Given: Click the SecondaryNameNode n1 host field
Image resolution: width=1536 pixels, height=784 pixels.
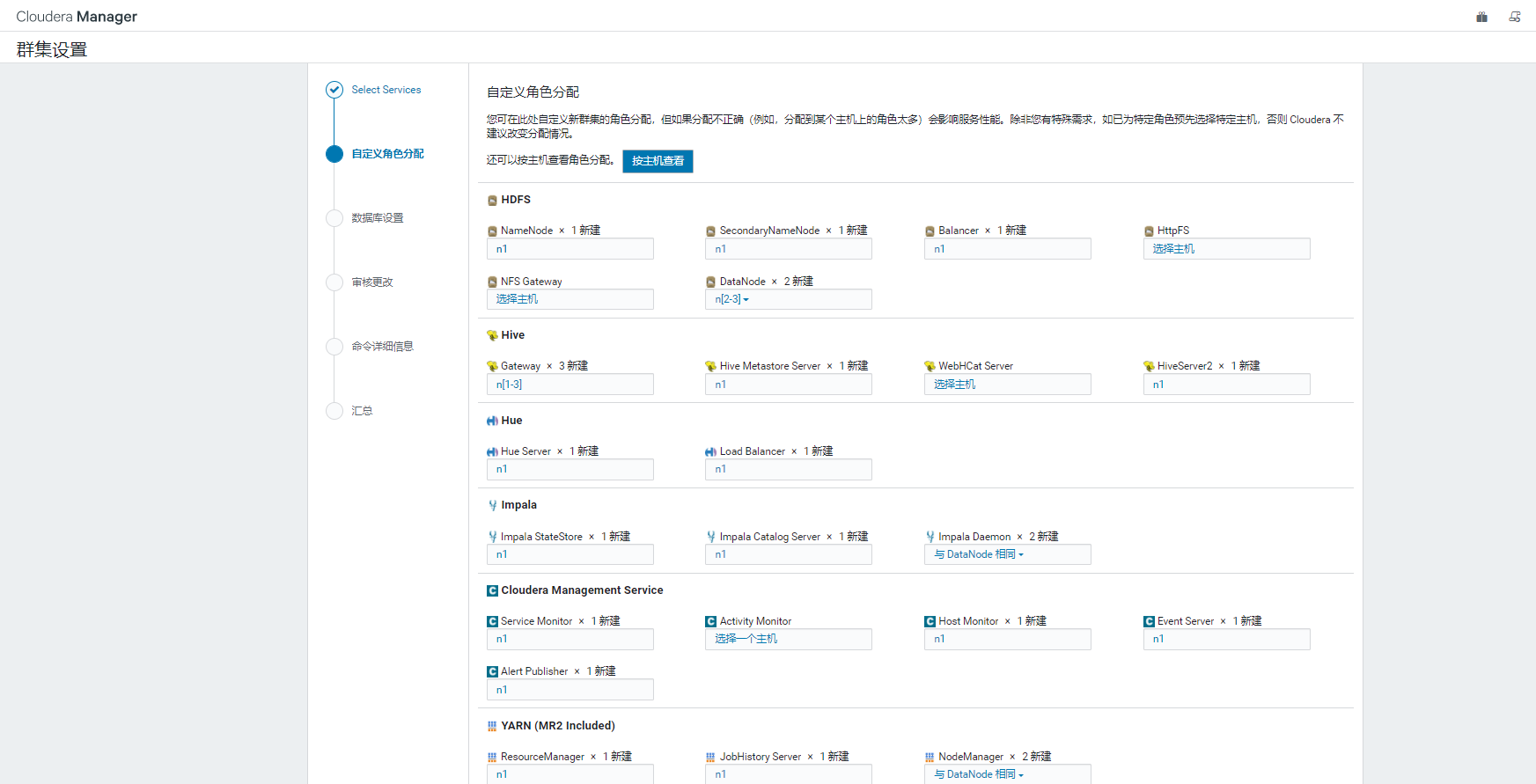Looking at the screenshot, I should coord(788,249).
